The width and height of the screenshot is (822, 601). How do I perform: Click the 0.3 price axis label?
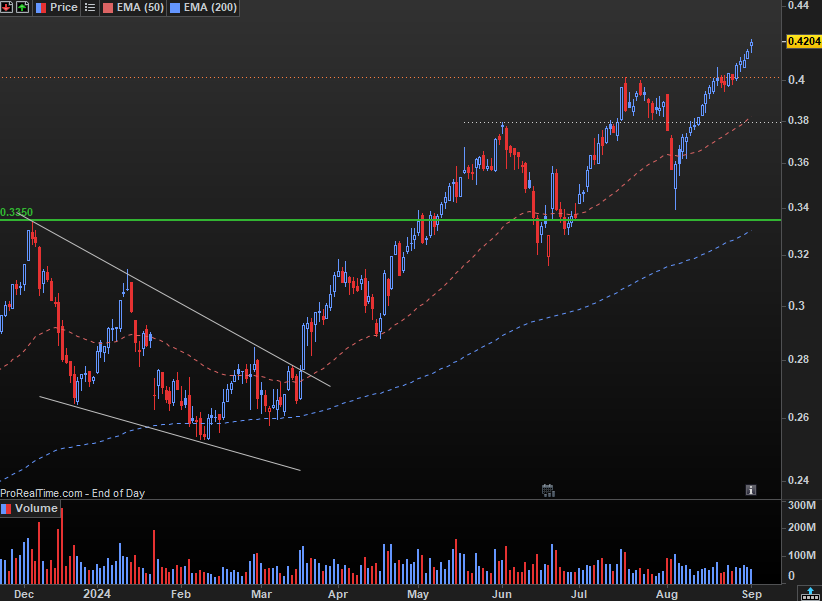click(796, 306)
